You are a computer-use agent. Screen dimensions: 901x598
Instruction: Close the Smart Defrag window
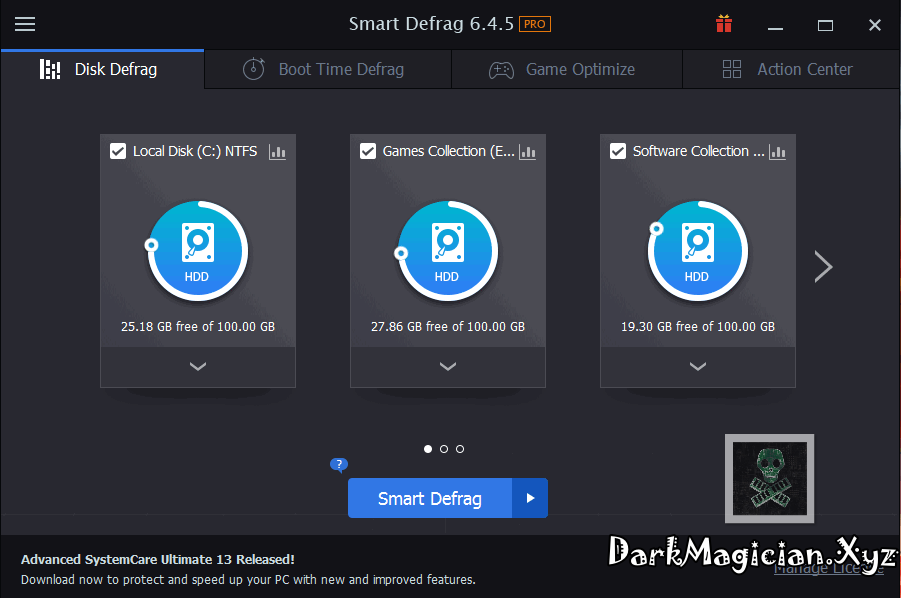click(x=875, y=25)
